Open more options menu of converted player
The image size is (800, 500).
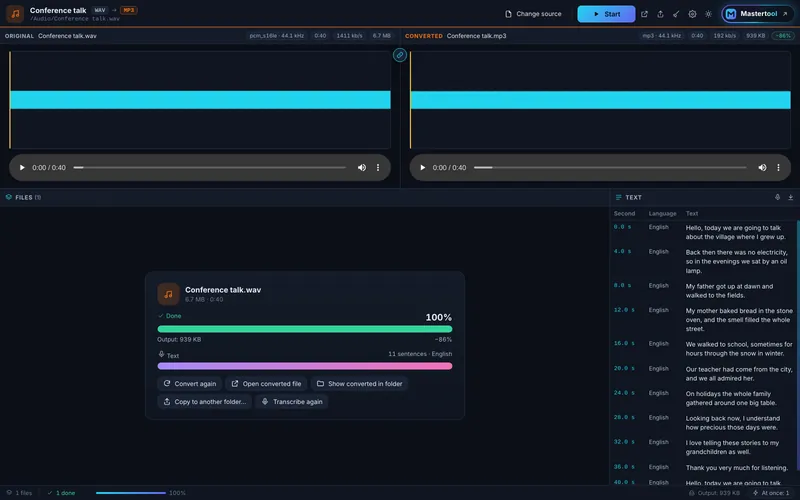click(779, 167)
